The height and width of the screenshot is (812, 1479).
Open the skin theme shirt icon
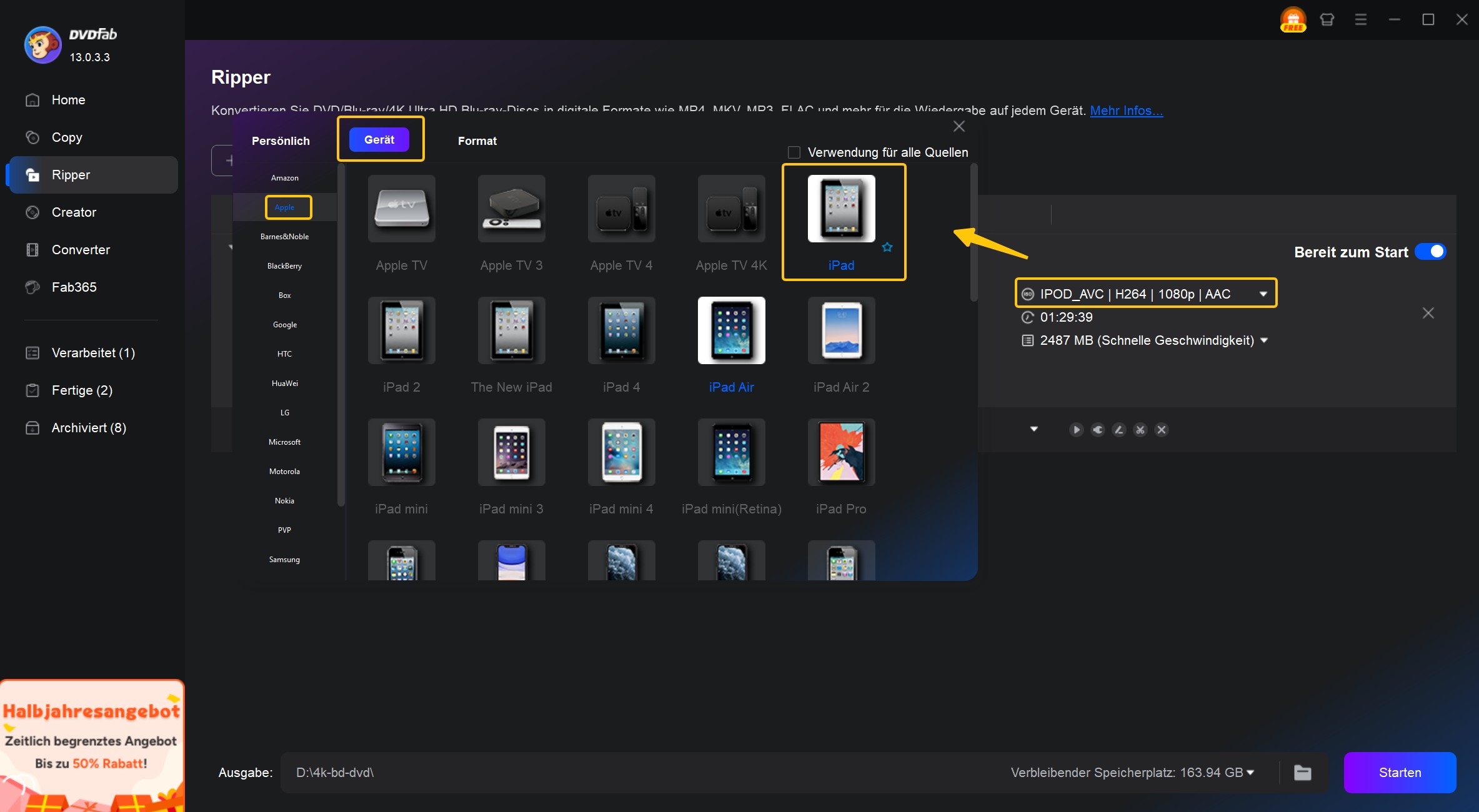[1327, 19]
